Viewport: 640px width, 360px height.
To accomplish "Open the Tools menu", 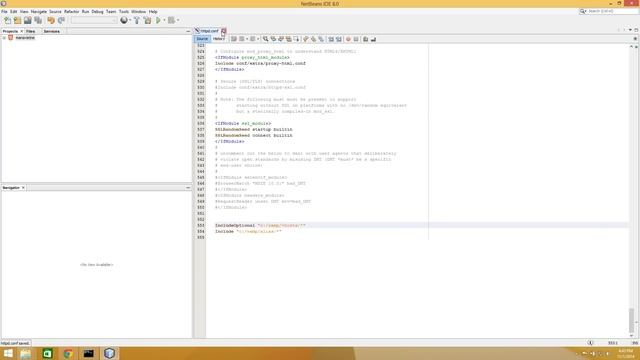I will [x=124, y=11].
